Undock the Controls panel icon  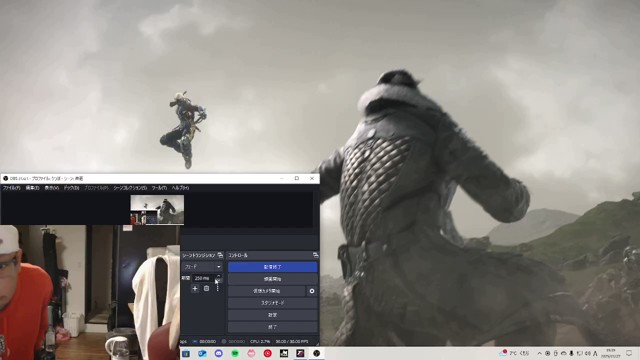pyautogui.click(x=316, y=255)
